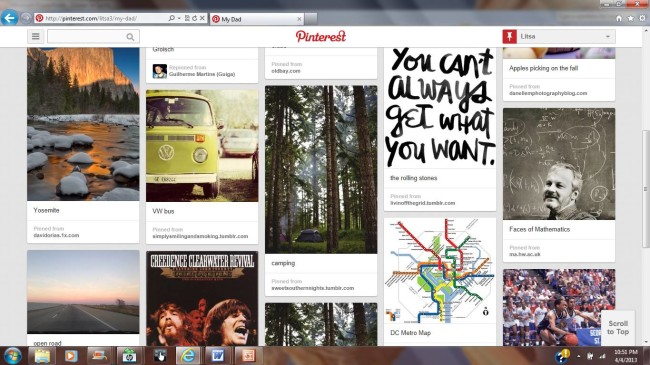Switch to the My Dad browser tab
This screenshot has width=650, height=365.
point(257,19)
